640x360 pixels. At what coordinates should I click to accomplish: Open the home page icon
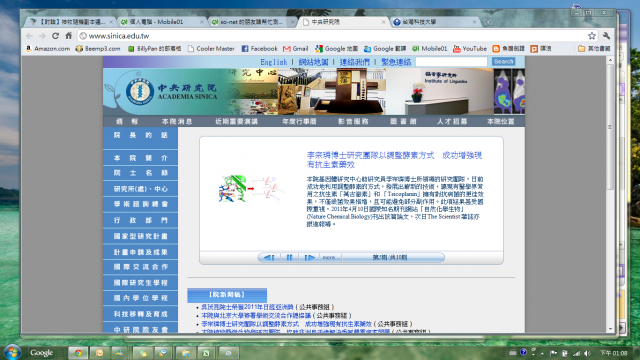(69, 36)
